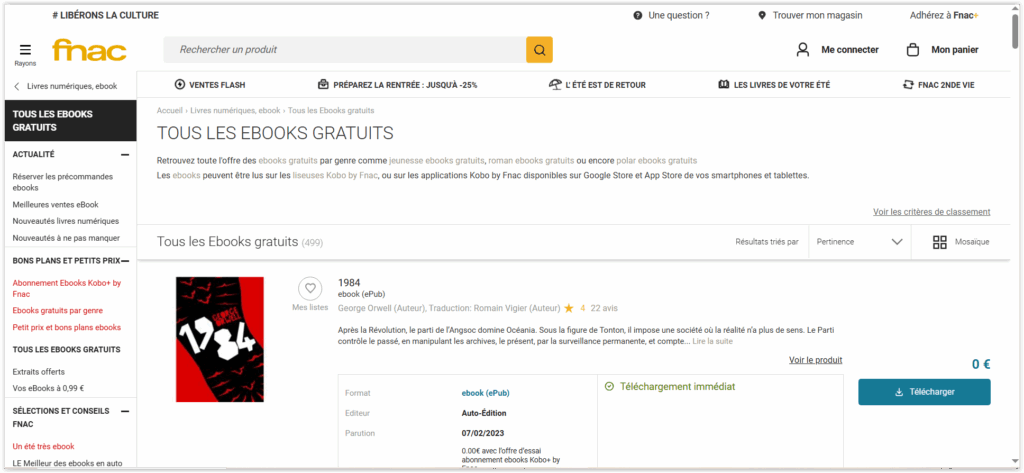Image resolution: width=1024 pixels, height=473 pixels.
Task: Open Réserver les précommandes ebooks
Action: coord(63,182)
